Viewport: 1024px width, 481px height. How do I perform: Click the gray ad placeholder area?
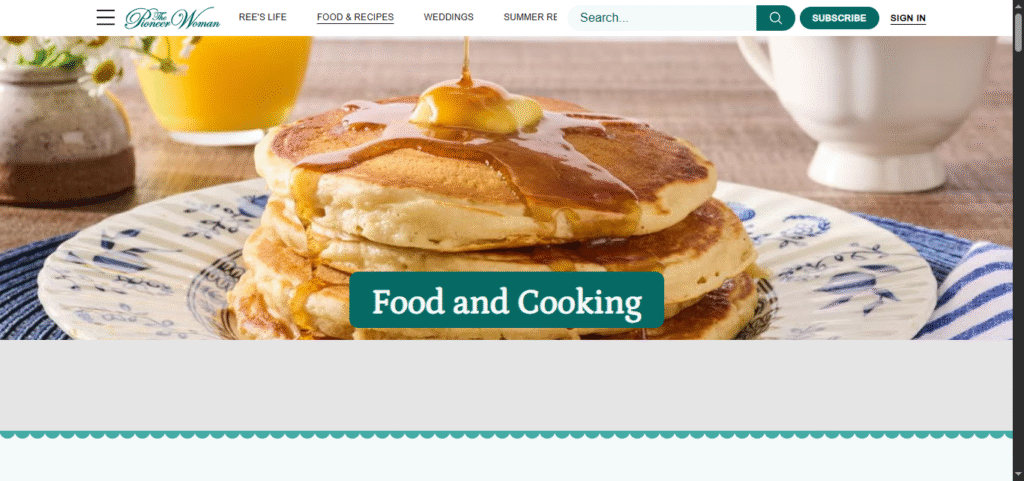click(x=506, y=385)
